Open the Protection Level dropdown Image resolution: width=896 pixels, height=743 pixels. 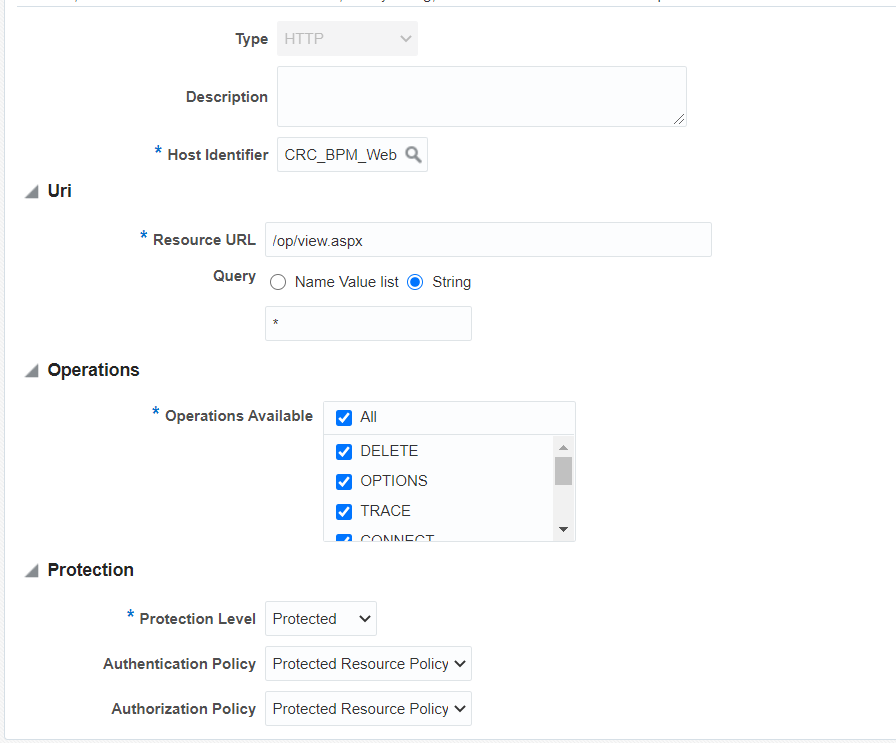click(321, 618)
